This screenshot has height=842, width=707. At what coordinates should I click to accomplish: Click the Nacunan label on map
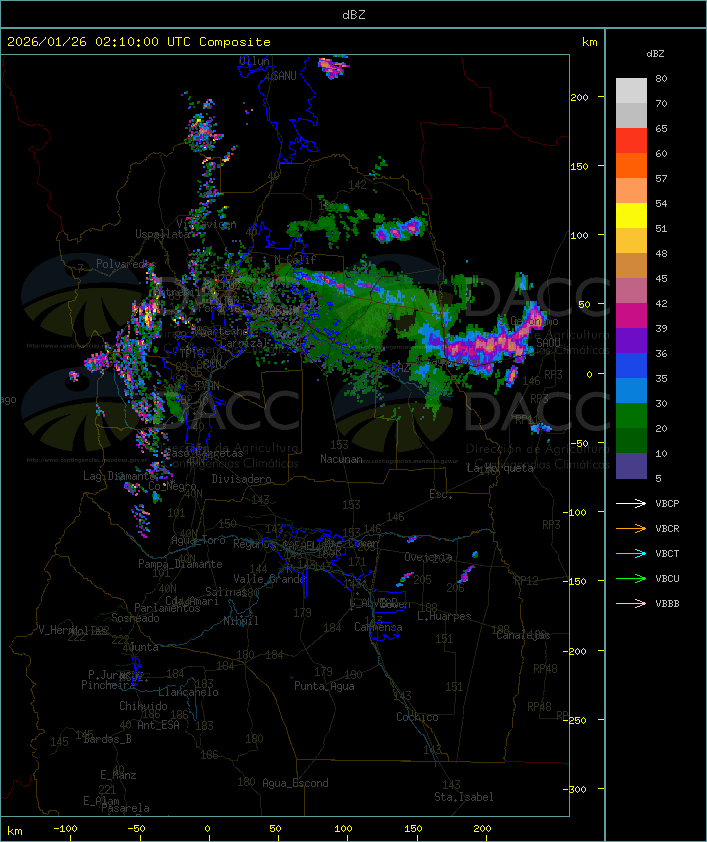click(341, 459)
